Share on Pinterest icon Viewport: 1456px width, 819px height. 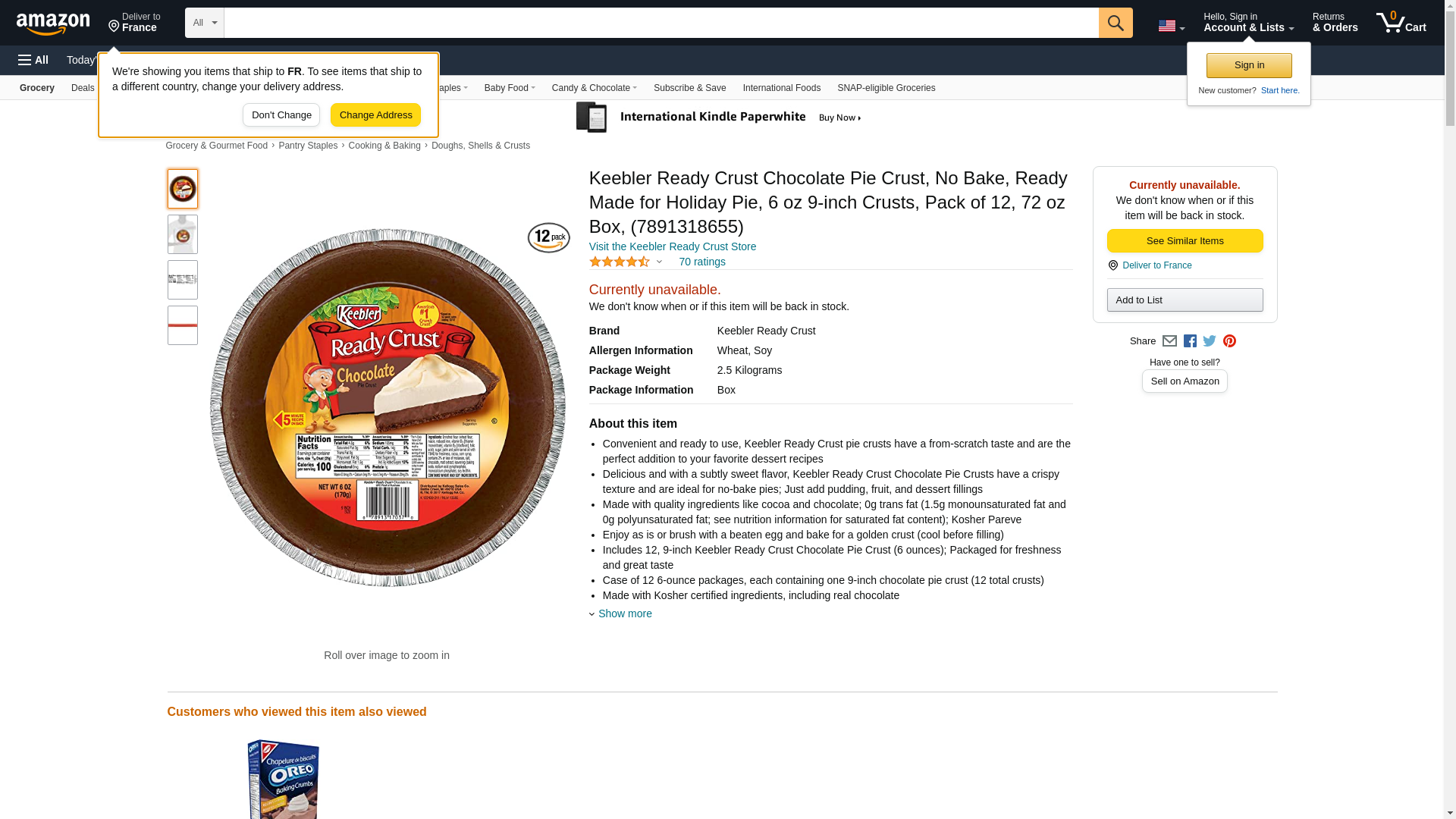(1229, 341)
